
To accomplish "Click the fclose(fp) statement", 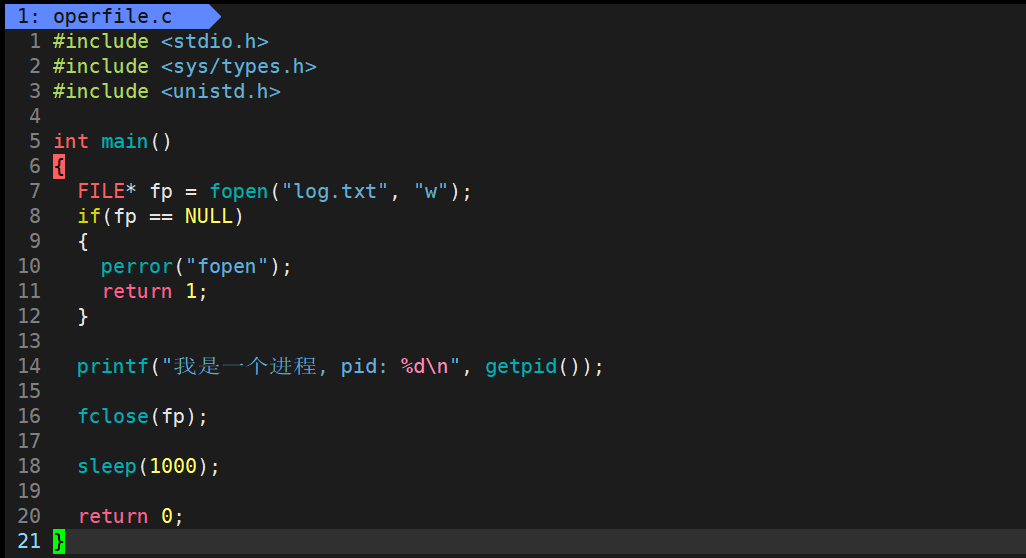I will [142, 416].
